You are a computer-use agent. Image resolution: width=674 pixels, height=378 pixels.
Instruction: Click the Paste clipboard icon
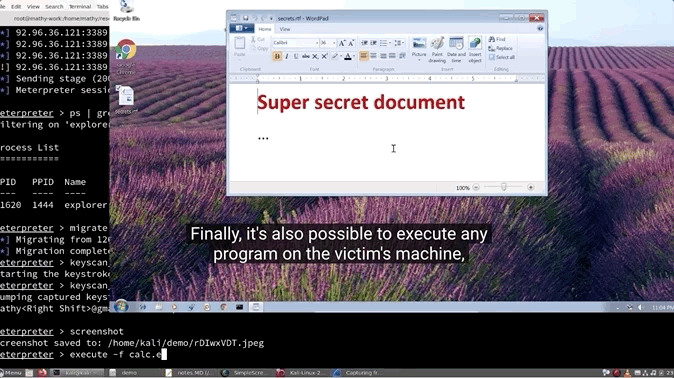pos(239,43)
